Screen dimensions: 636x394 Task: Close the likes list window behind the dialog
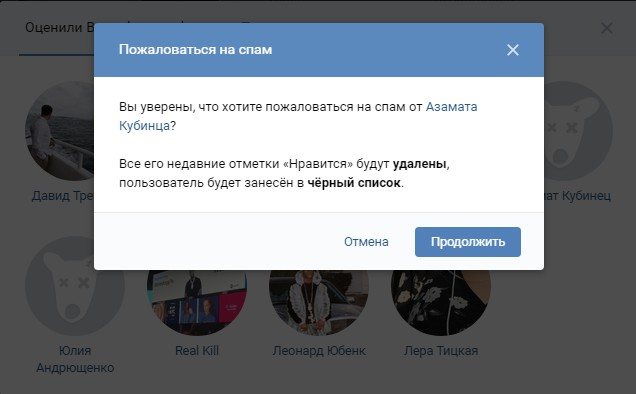607,28
